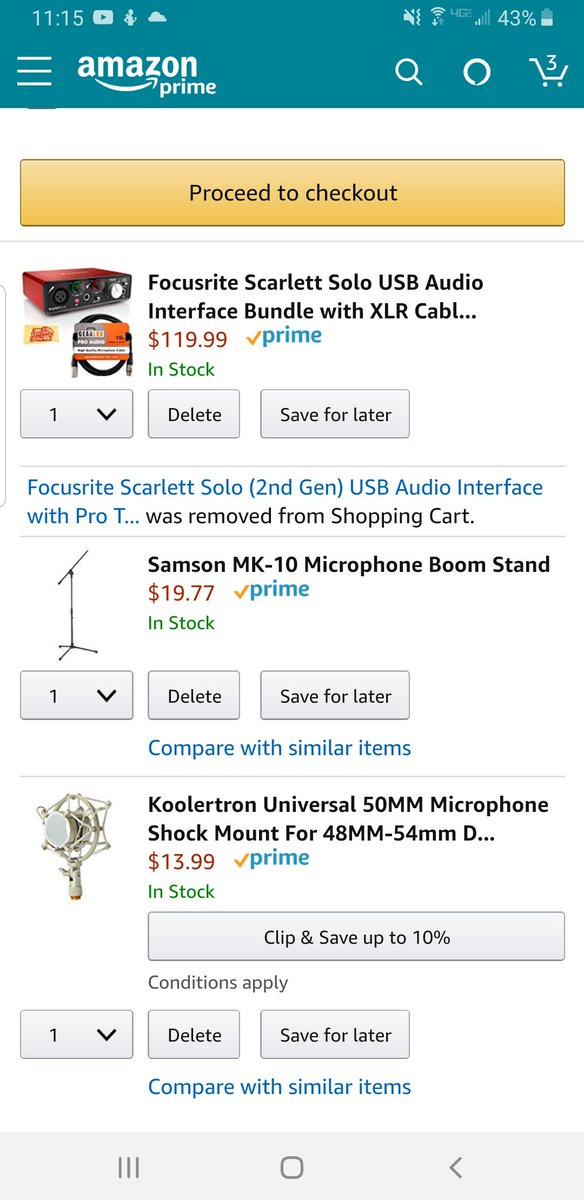The height and width of the screenshot is (1200, 584).
Task: Clip the Save up to 10% coupon
Action: pos(356,937)
